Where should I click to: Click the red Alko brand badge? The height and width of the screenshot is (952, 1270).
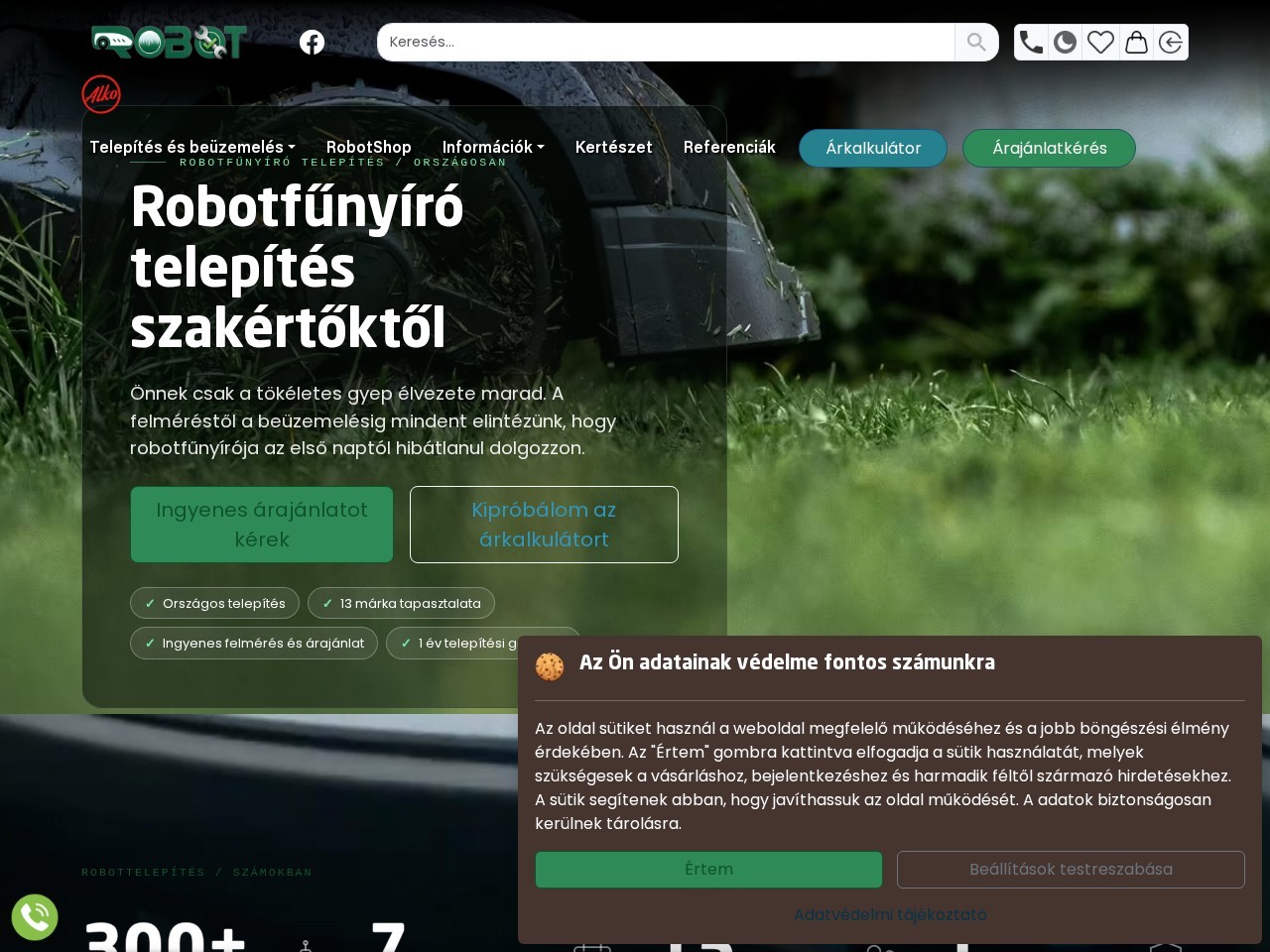click(101, 94)
